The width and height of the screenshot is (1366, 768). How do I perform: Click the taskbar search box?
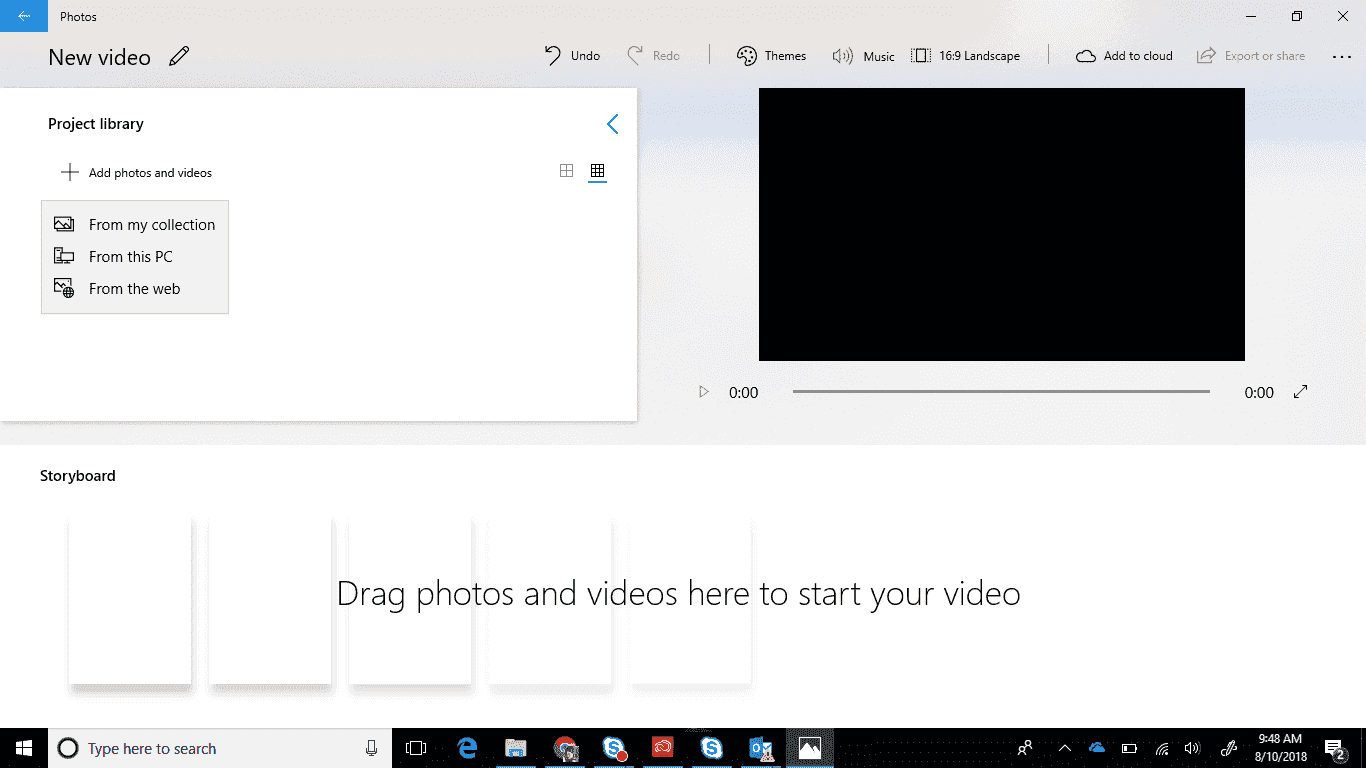[220, 748]
